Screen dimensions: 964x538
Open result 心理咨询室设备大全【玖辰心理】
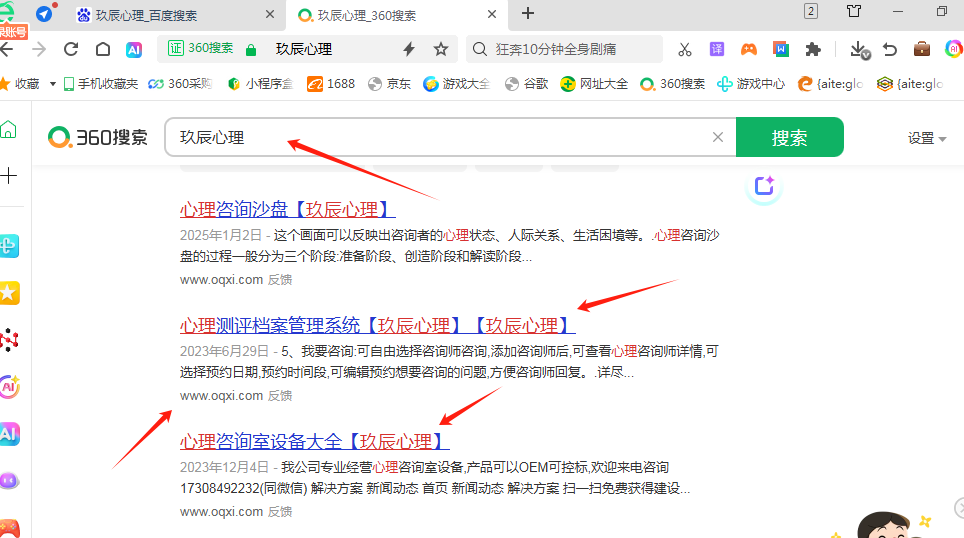click(314, 441)
